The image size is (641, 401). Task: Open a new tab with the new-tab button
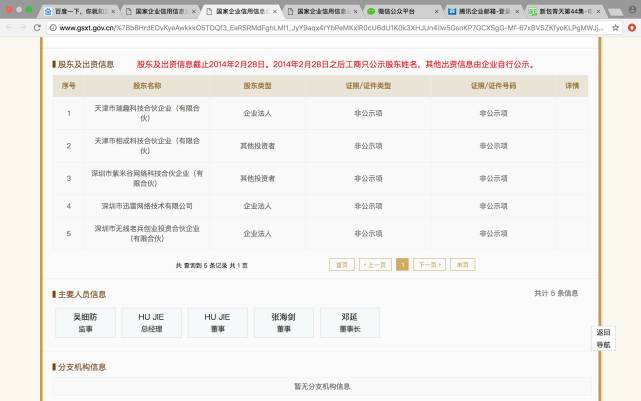(614, 12)
